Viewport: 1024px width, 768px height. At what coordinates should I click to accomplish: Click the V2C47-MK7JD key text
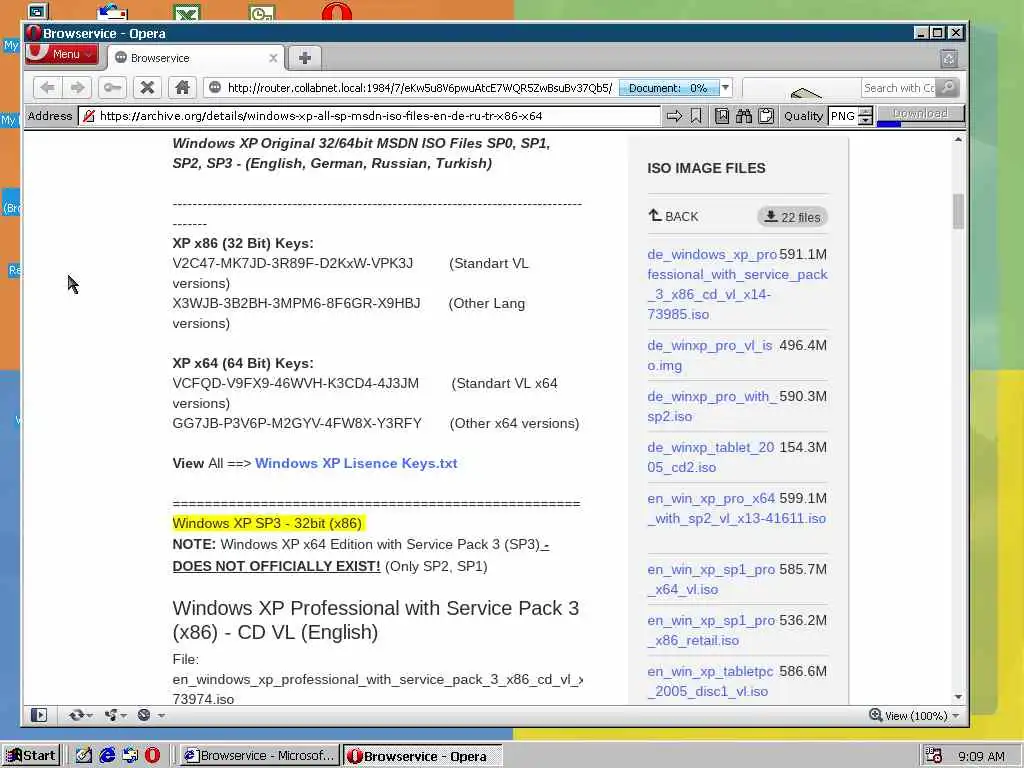point(293,263)
